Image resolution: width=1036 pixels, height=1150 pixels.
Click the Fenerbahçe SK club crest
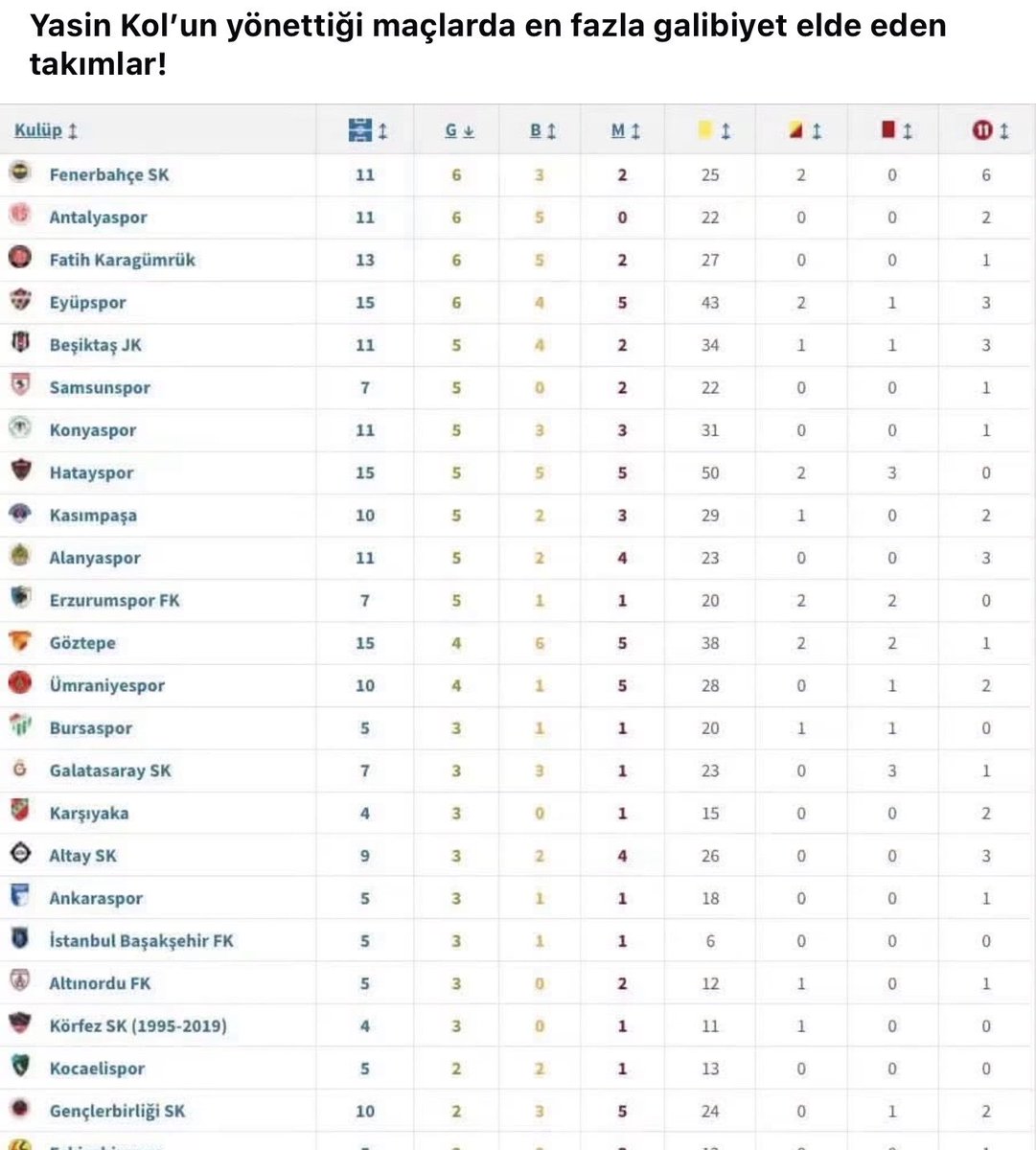20,173
